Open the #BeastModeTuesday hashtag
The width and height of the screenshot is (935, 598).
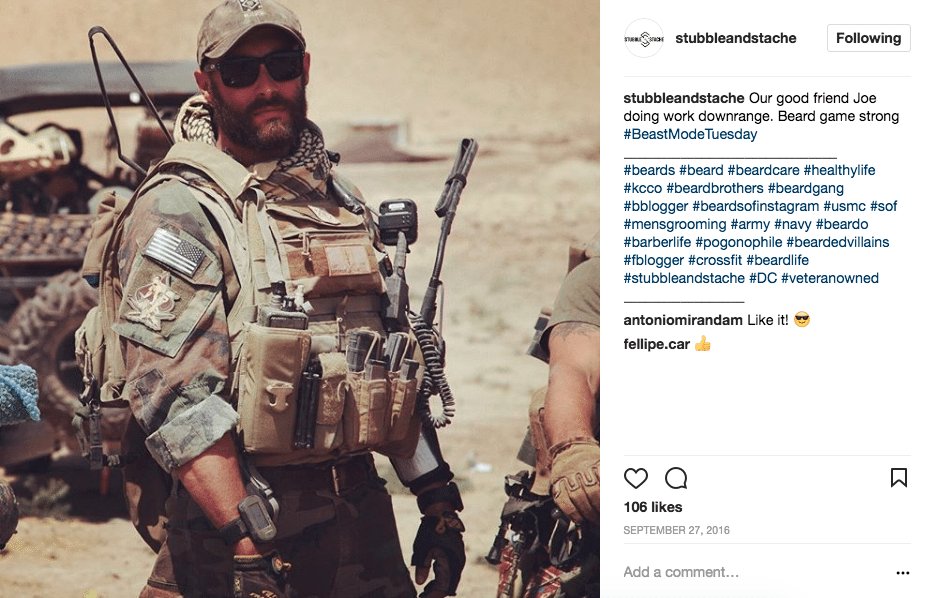[690, 134]
